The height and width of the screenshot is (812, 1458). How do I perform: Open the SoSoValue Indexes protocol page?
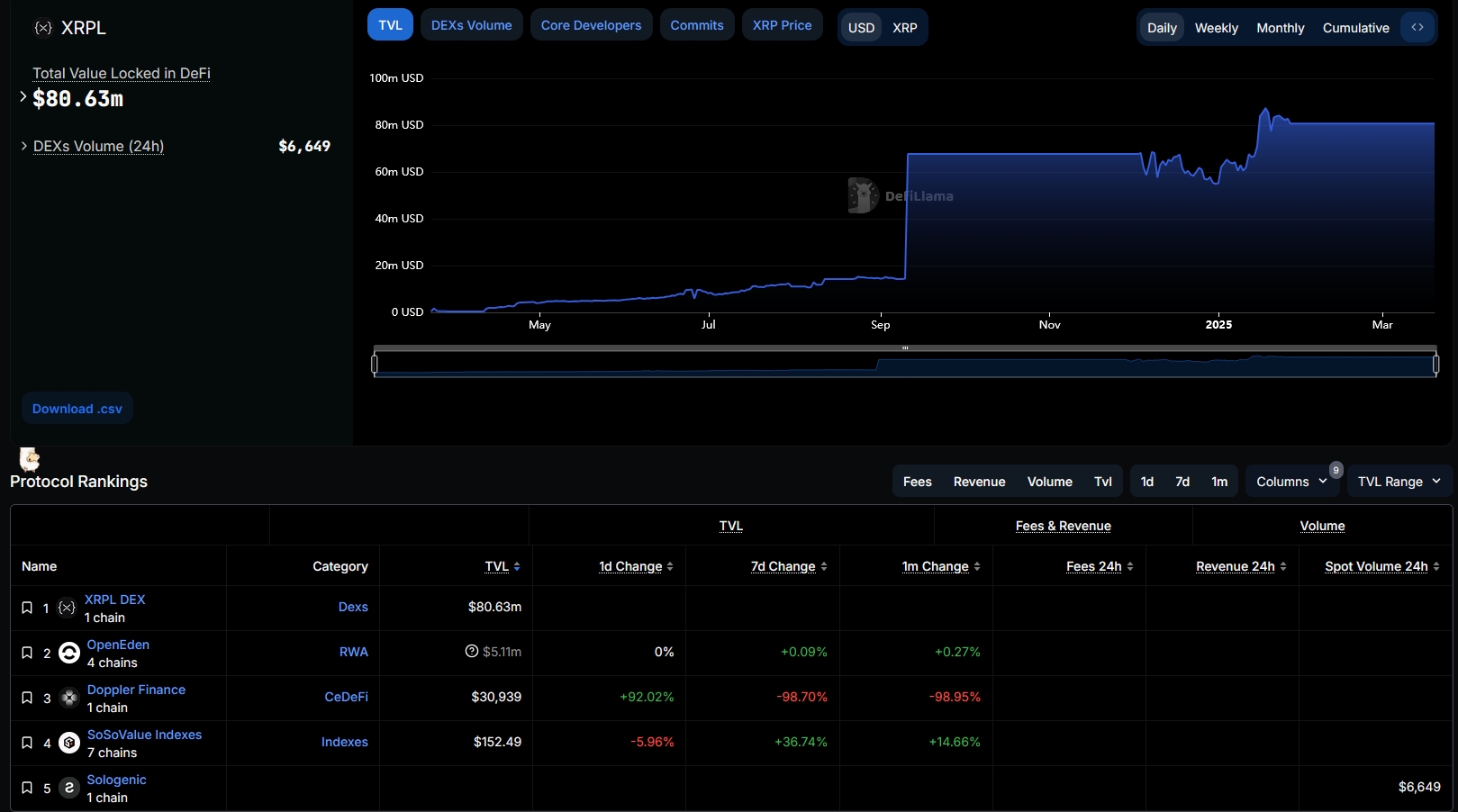(144, 735)
